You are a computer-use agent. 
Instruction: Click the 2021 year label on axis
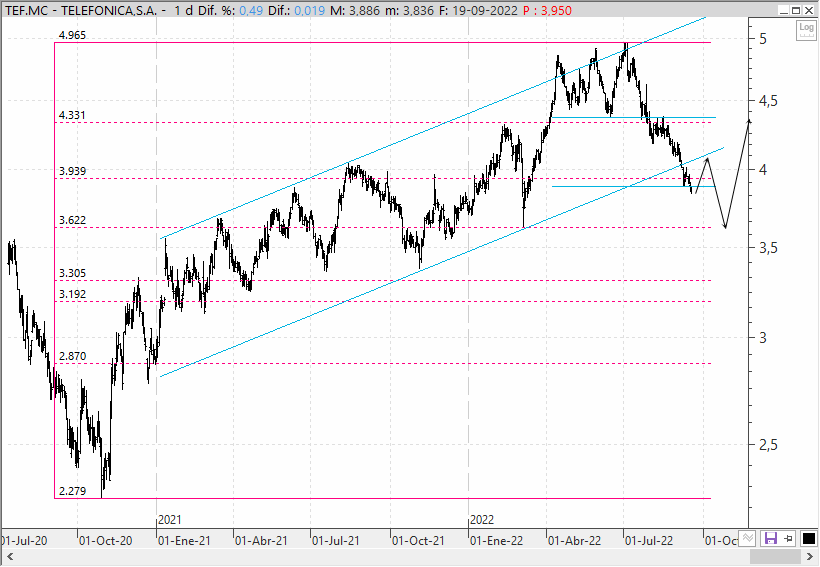coord(170,520)
